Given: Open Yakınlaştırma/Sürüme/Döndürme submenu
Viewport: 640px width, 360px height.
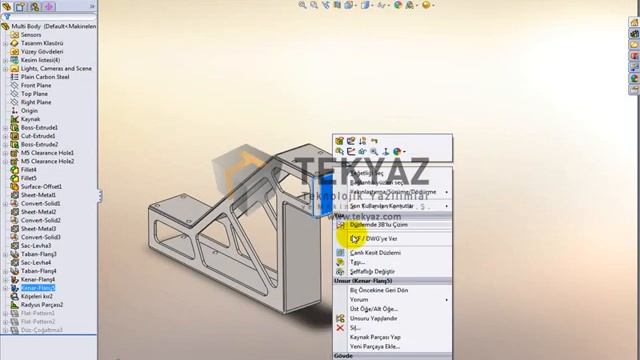Looking at the screenshot, I should [392, 192].
